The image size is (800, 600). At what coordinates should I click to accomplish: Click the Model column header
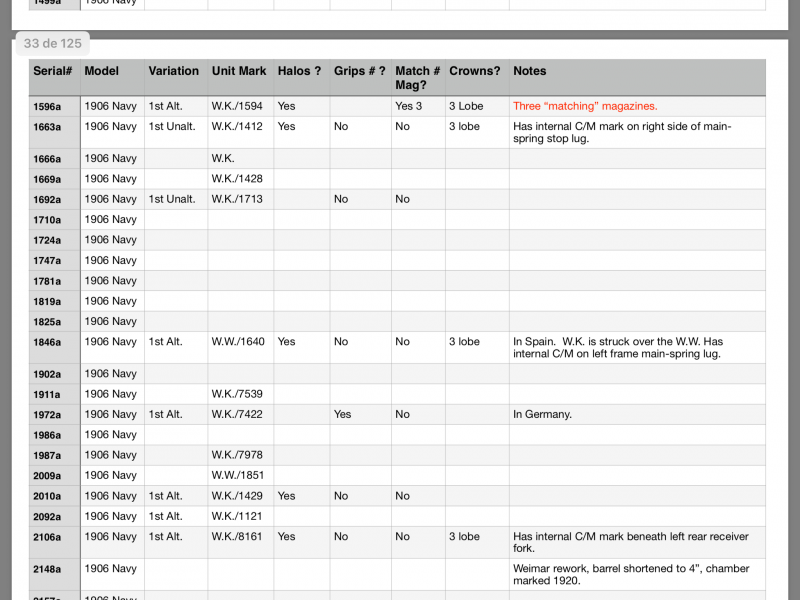pos(102,71)
